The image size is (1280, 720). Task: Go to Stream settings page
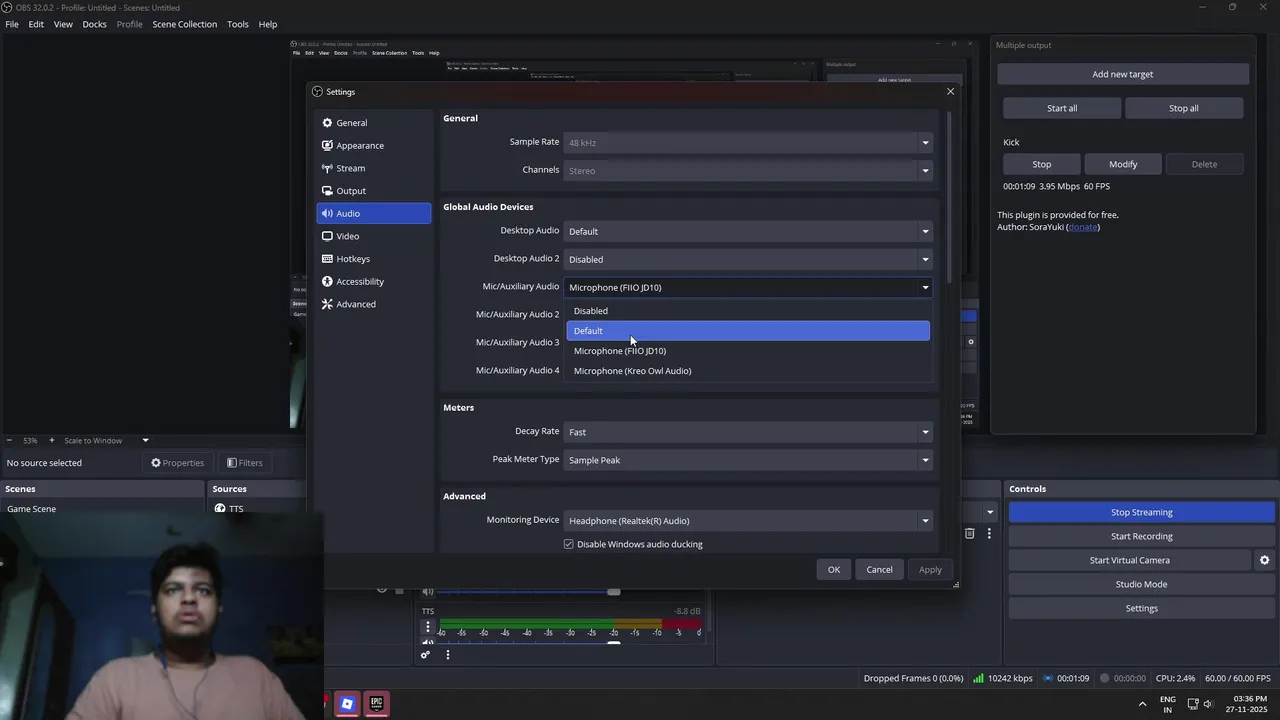[x=373, y=168]
